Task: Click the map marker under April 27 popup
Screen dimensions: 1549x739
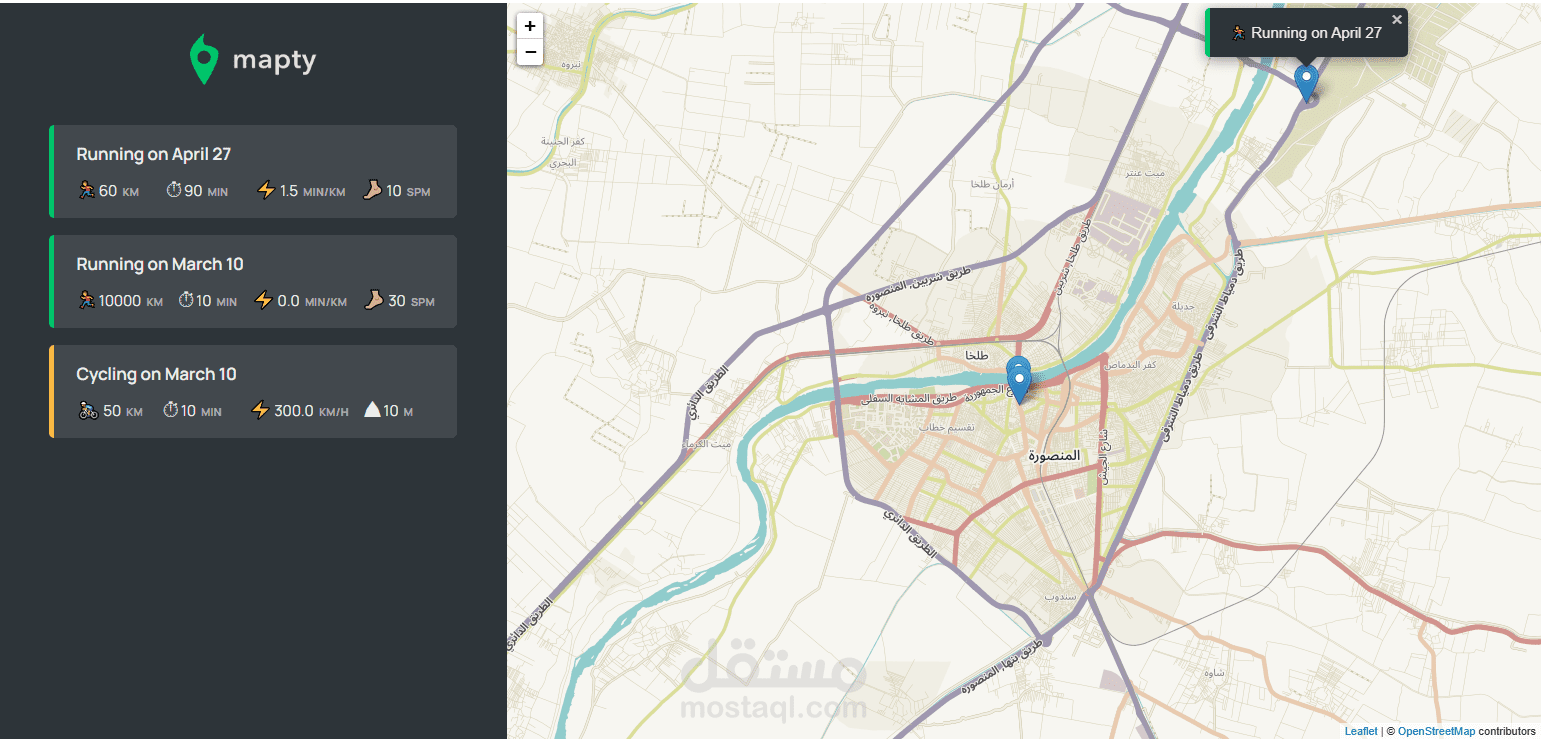Action: click(x=1306, y=83)
